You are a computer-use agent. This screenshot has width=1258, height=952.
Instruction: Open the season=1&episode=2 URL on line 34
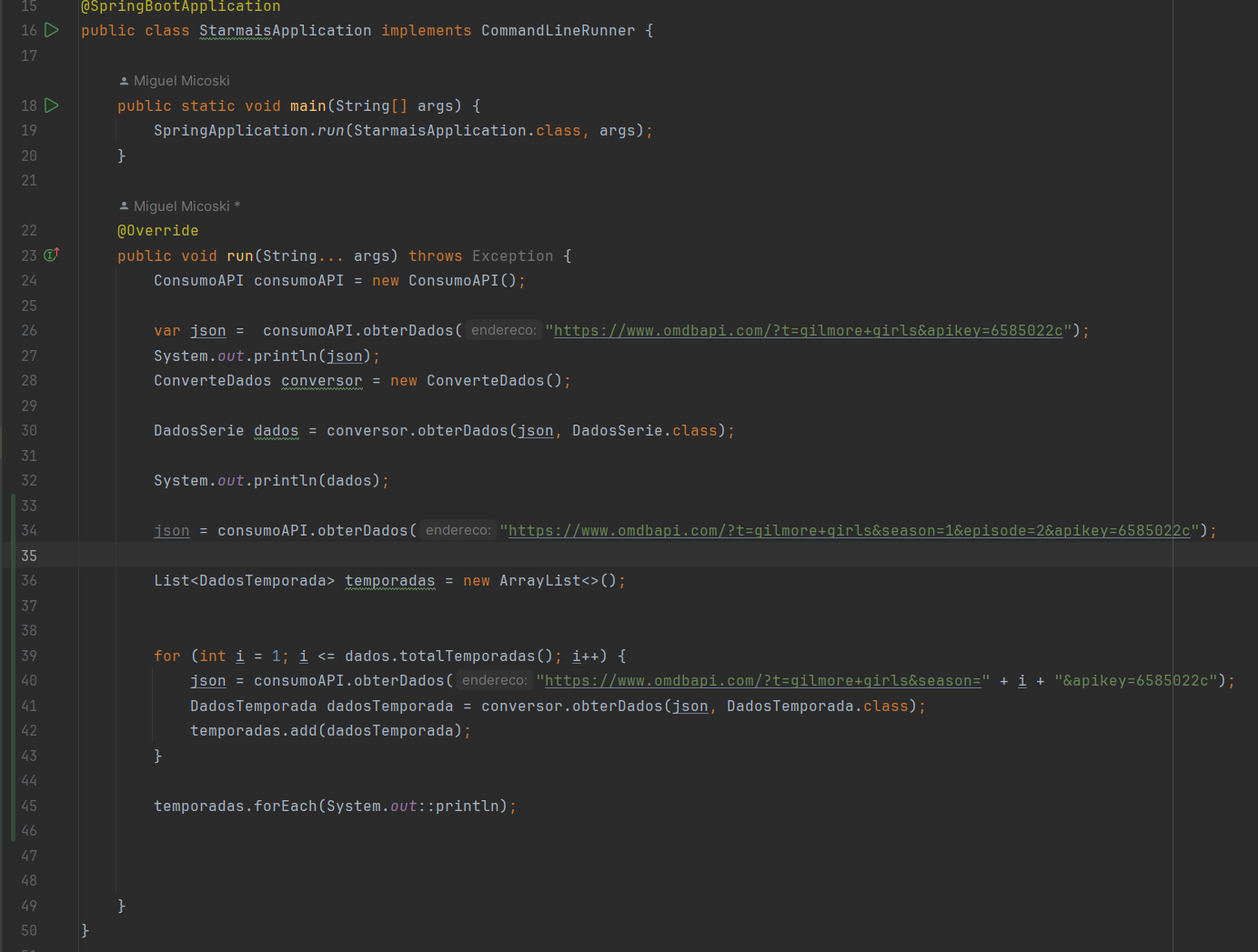pyautogui.click(x=849, y=531)
